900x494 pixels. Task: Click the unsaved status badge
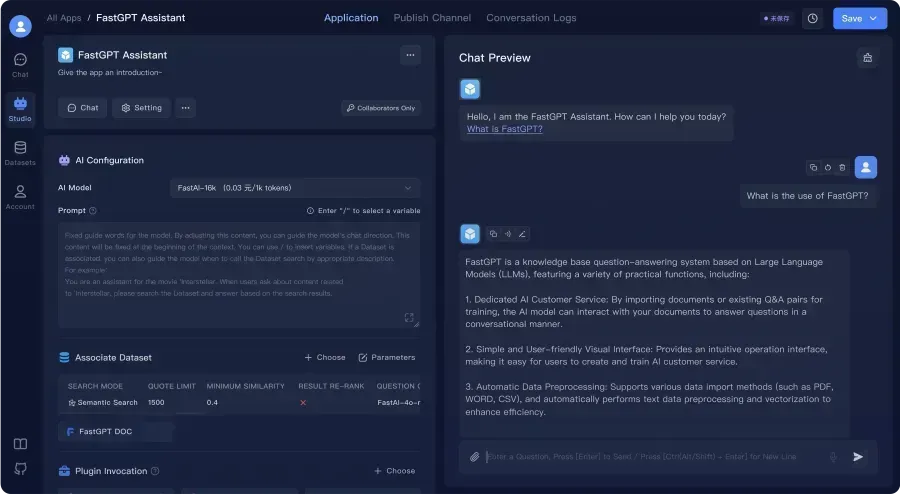coord(777,18)
